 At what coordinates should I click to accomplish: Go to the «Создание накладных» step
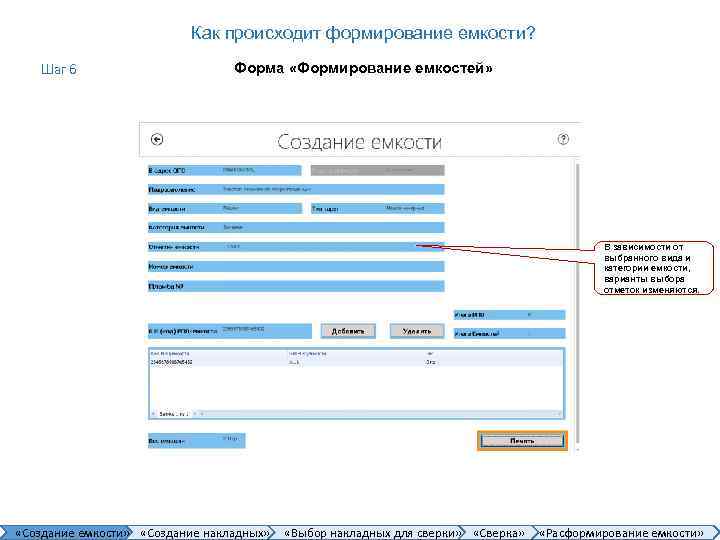pyautogui.click(x=204, y=533)
